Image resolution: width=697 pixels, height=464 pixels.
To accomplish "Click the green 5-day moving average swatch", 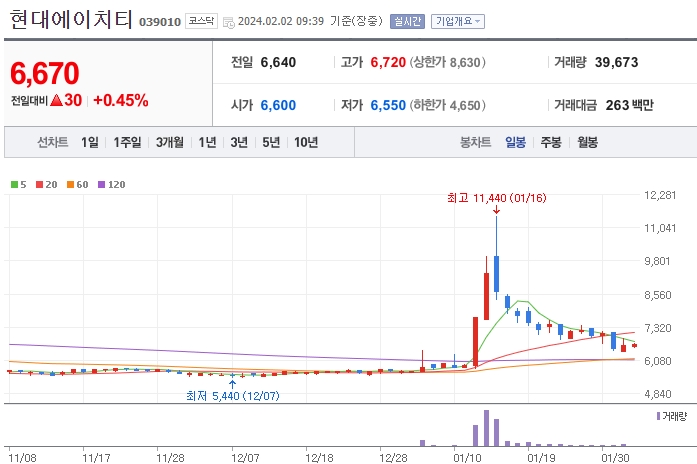I will click(x=14, y=184).
